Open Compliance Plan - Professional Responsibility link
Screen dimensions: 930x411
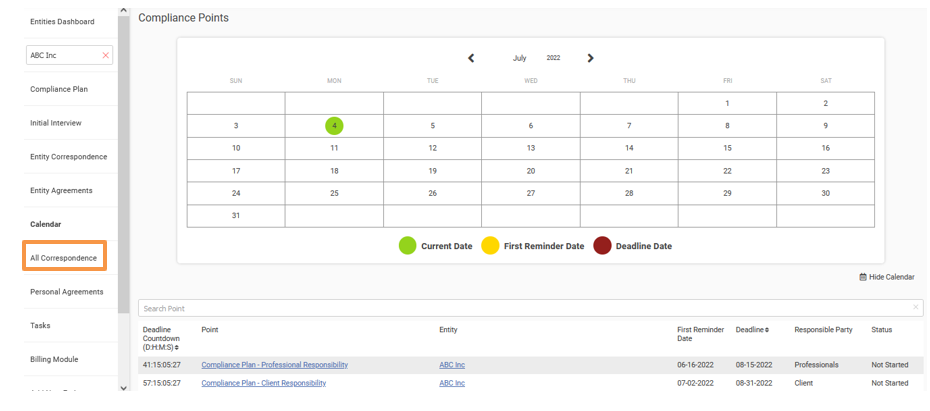click(x=274, y=365)
